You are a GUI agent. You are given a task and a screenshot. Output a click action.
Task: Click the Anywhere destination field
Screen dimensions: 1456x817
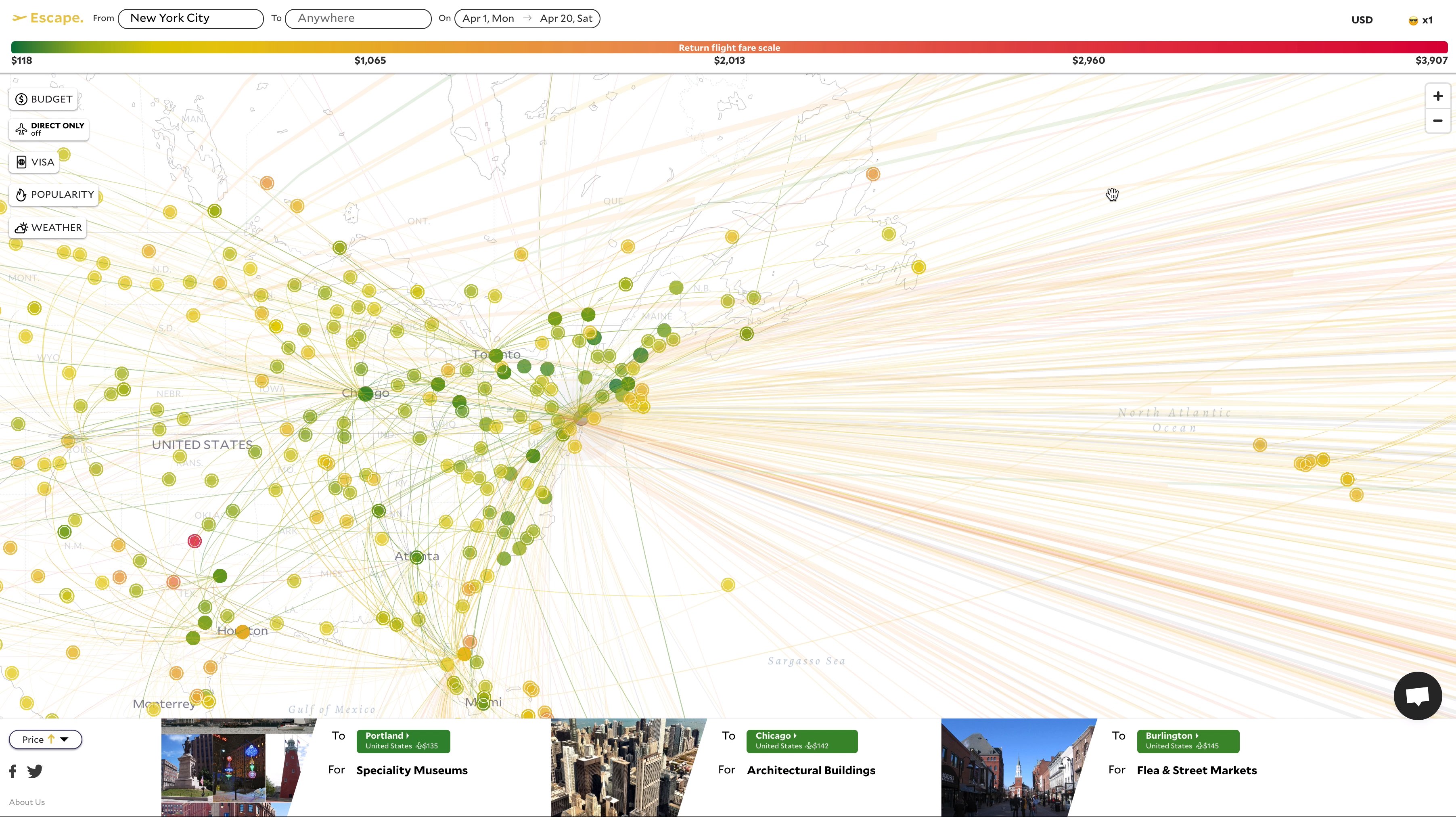[x=358, y=19]
